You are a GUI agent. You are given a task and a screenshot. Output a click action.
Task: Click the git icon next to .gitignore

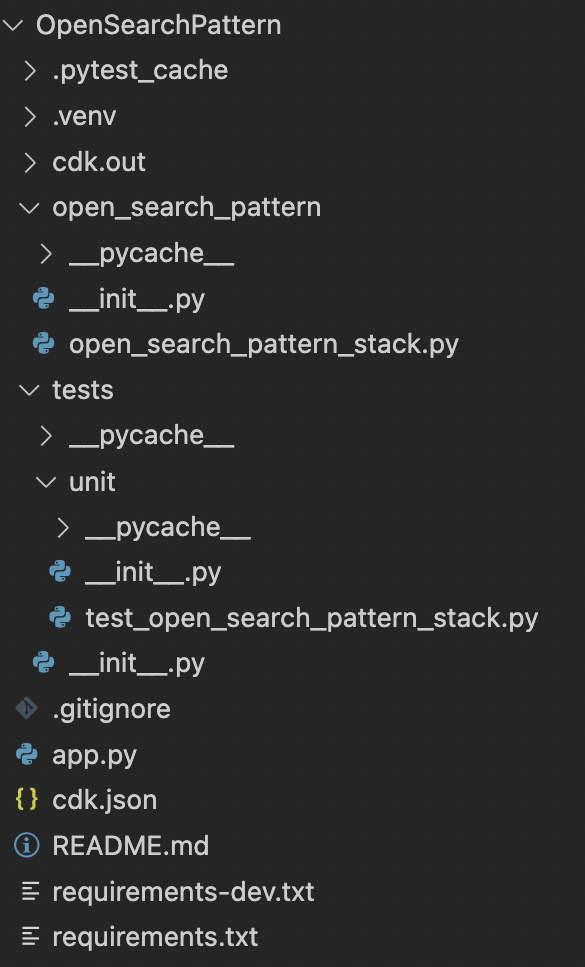[27, 709]
